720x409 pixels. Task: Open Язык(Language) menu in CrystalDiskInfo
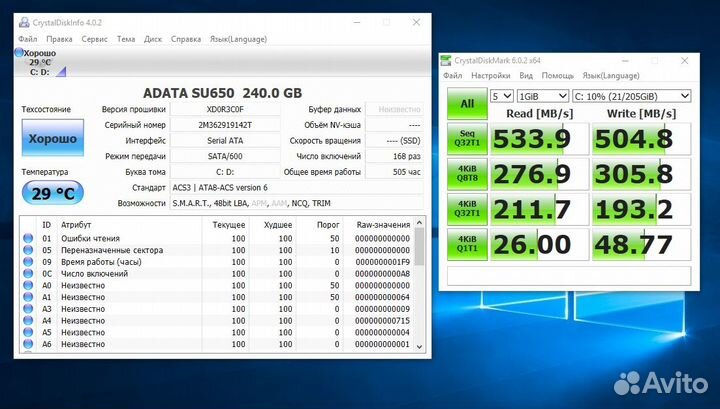click(238, 39)
